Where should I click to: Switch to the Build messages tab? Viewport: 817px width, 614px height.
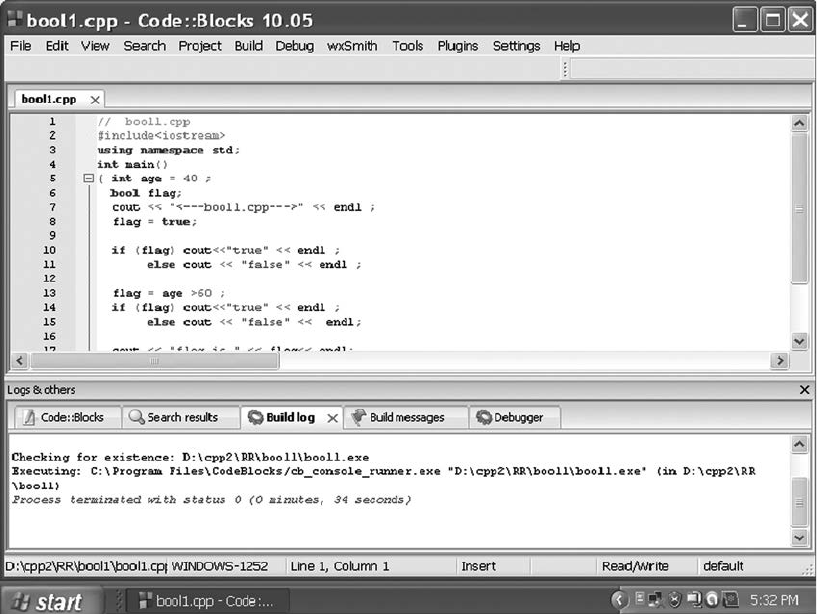pos(406,417)
